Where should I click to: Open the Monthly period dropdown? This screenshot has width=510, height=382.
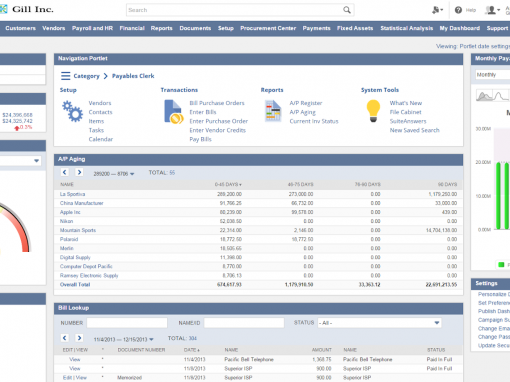493,75
